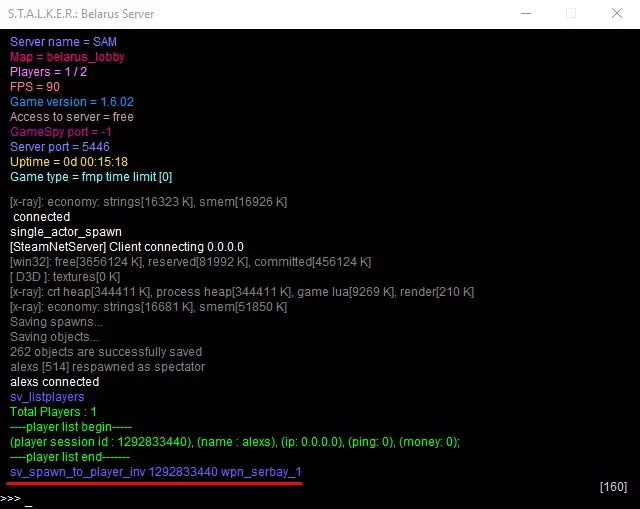Minimize the Belarus Server window
The height and width of the screenshot is (509, 640).
pos(526,13)
